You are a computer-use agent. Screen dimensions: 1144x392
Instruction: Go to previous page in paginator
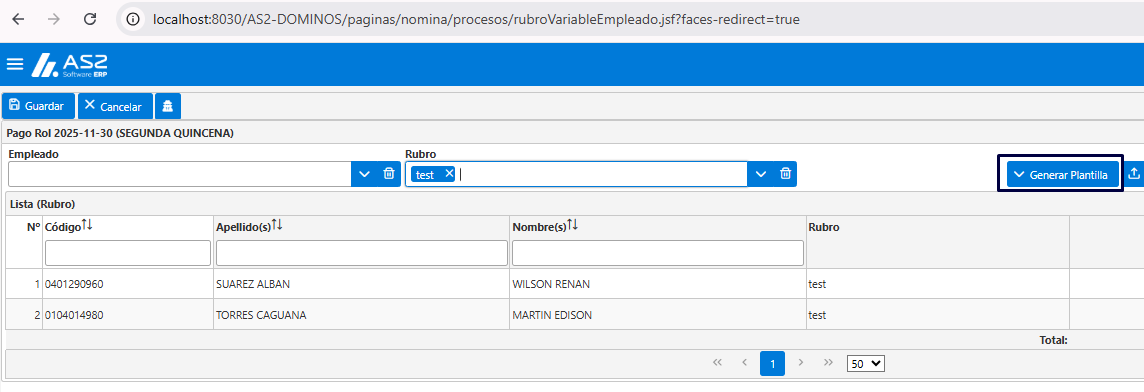(x=745, y=363)
